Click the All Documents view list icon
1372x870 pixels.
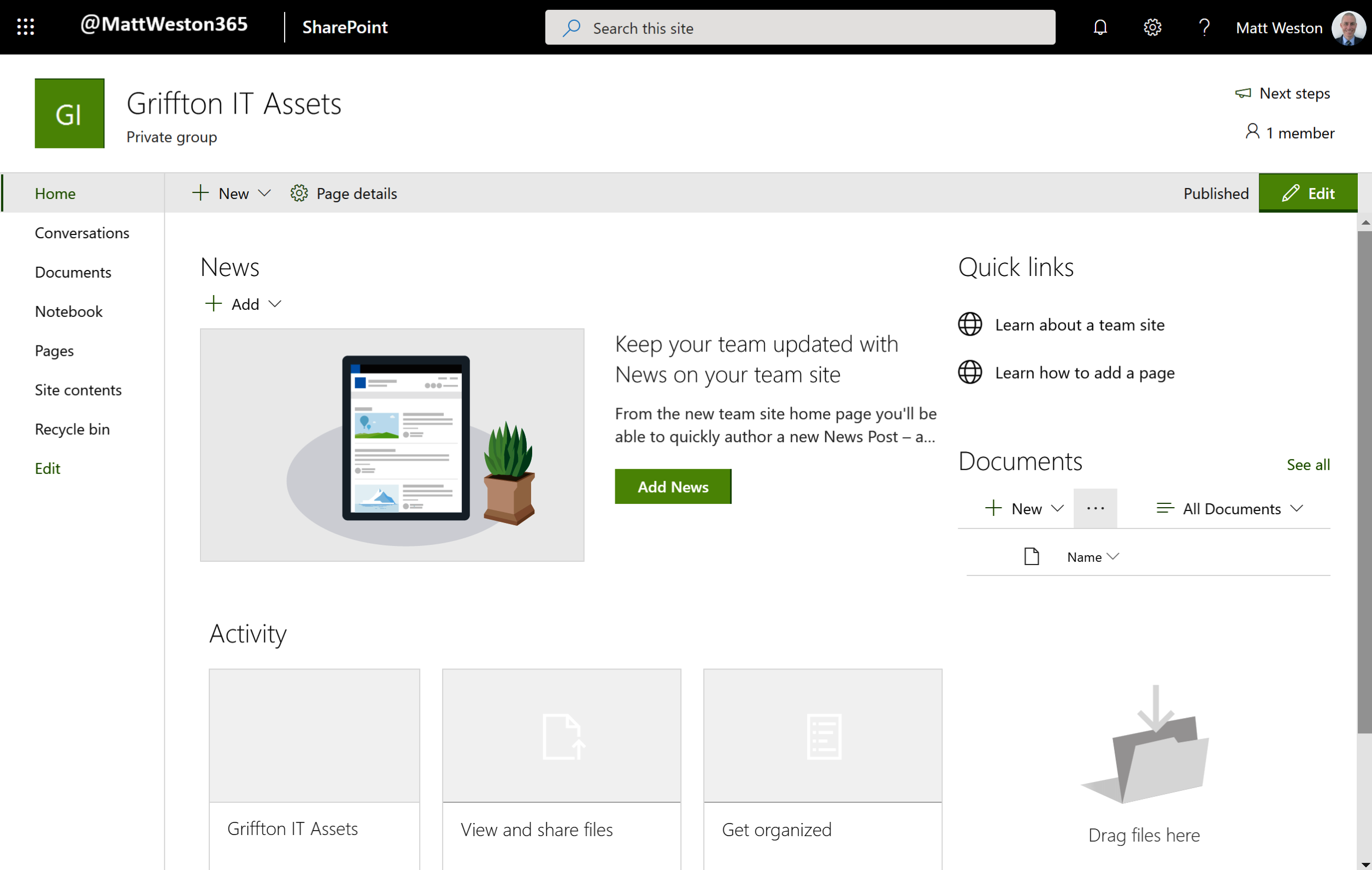tap(1165, 508)
